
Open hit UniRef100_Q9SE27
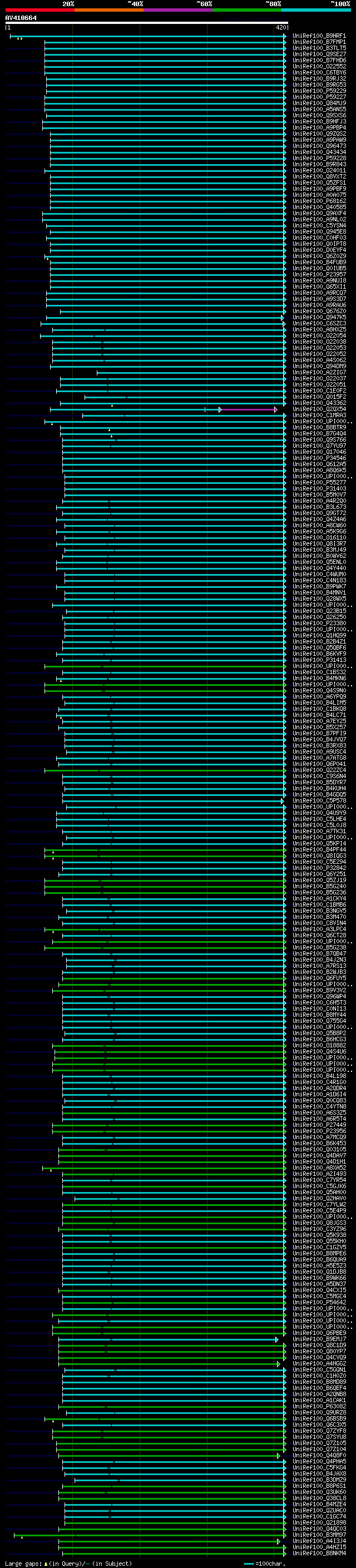(319, 54)
